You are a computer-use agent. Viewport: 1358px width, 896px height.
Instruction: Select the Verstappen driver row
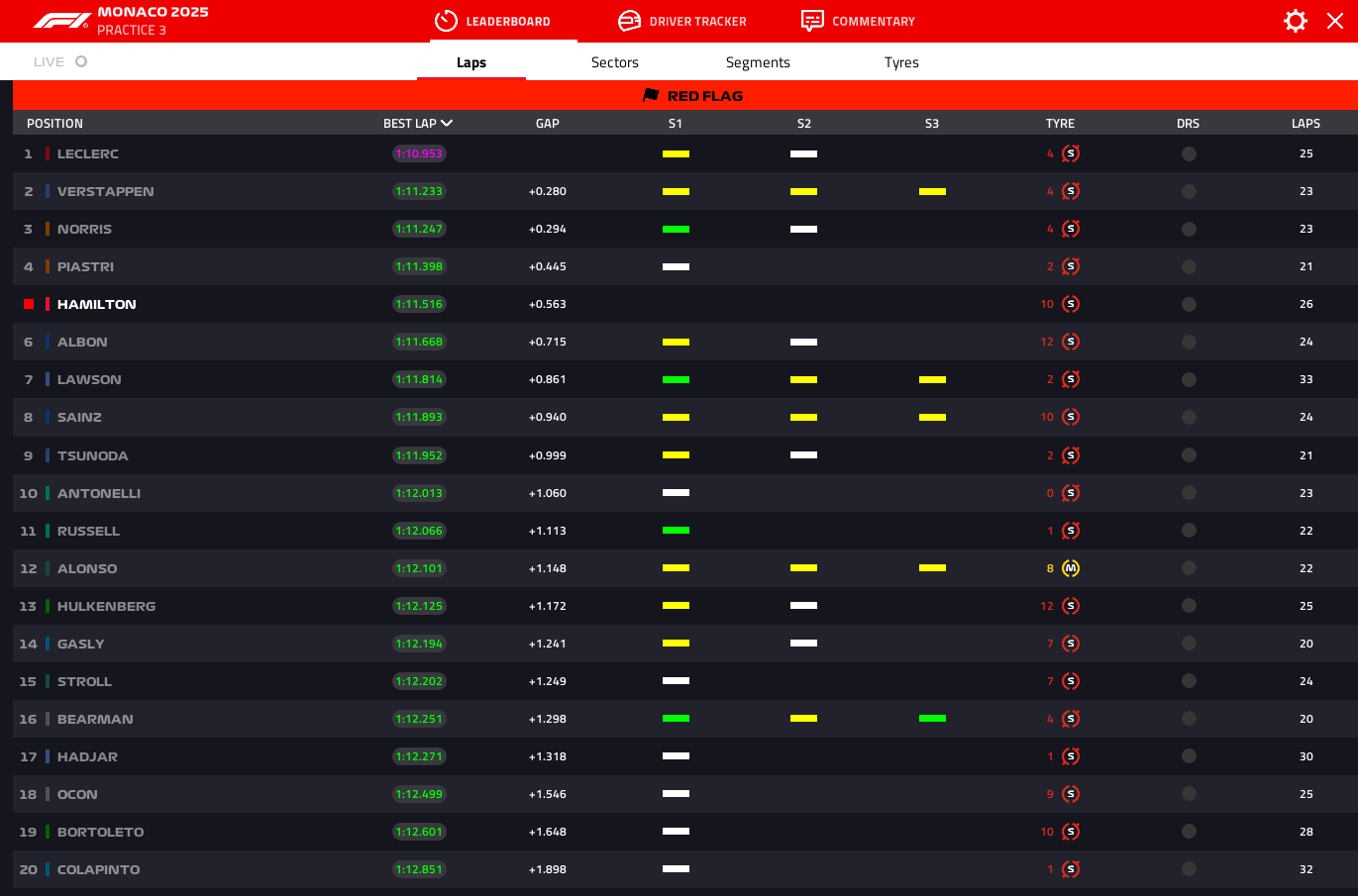tap(685, 191)
